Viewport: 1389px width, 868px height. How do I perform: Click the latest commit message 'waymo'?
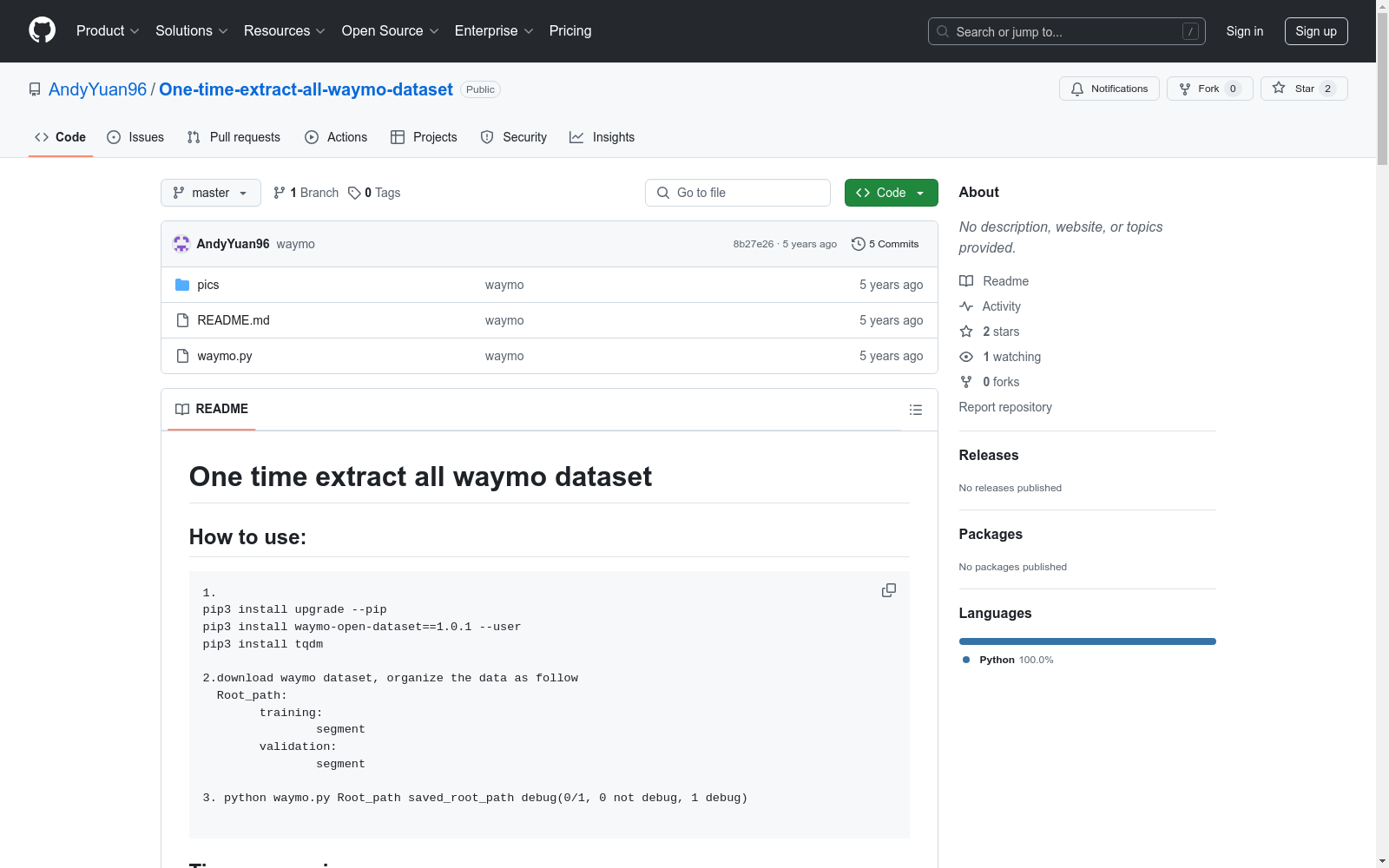click(x=295, y=244)
